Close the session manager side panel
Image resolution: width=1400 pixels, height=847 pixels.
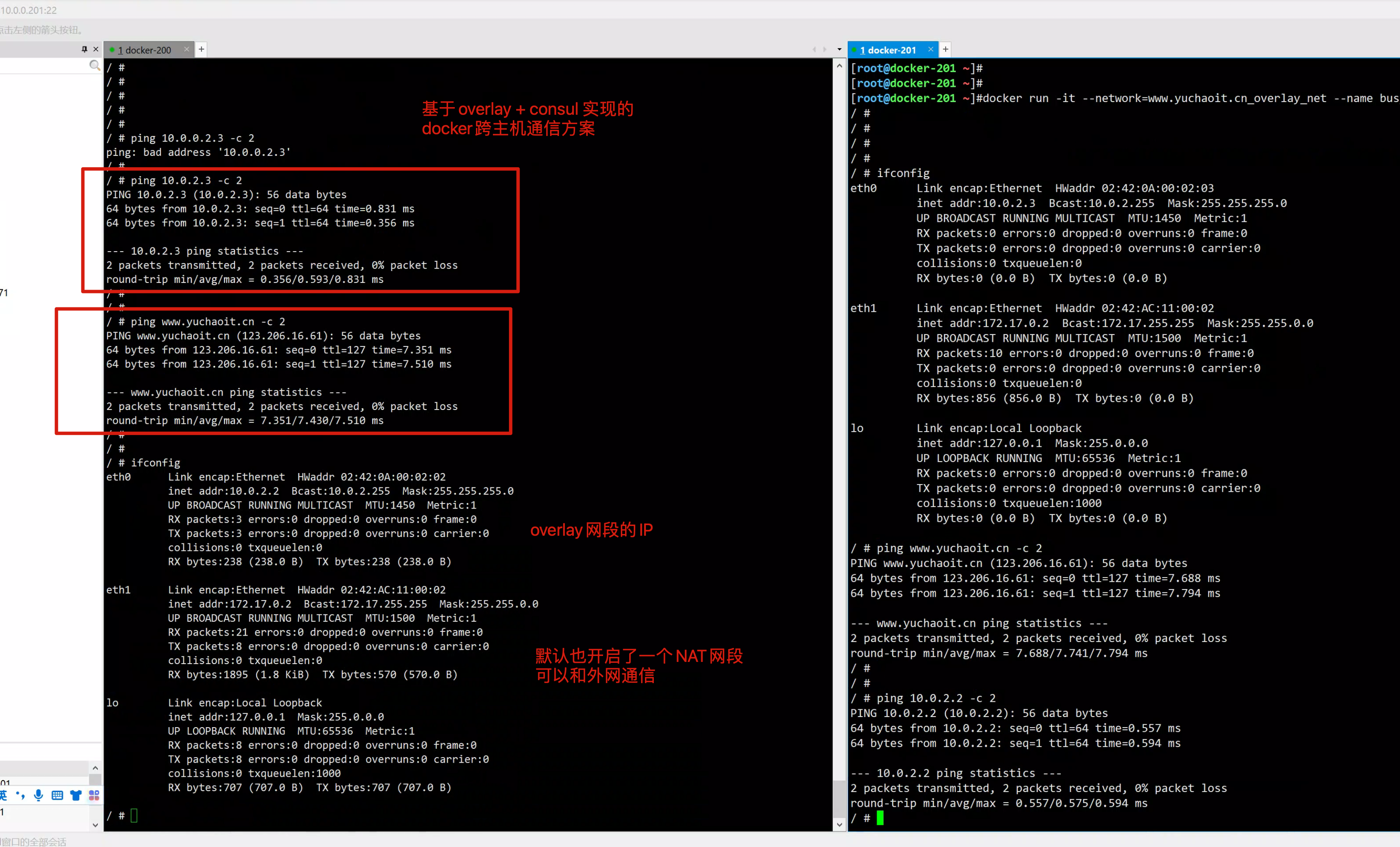(95, 50)
